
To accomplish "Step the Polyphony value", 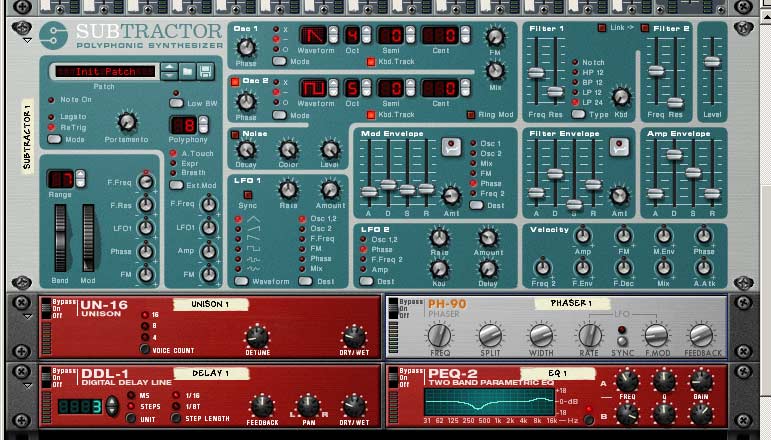I will (203, 125).
